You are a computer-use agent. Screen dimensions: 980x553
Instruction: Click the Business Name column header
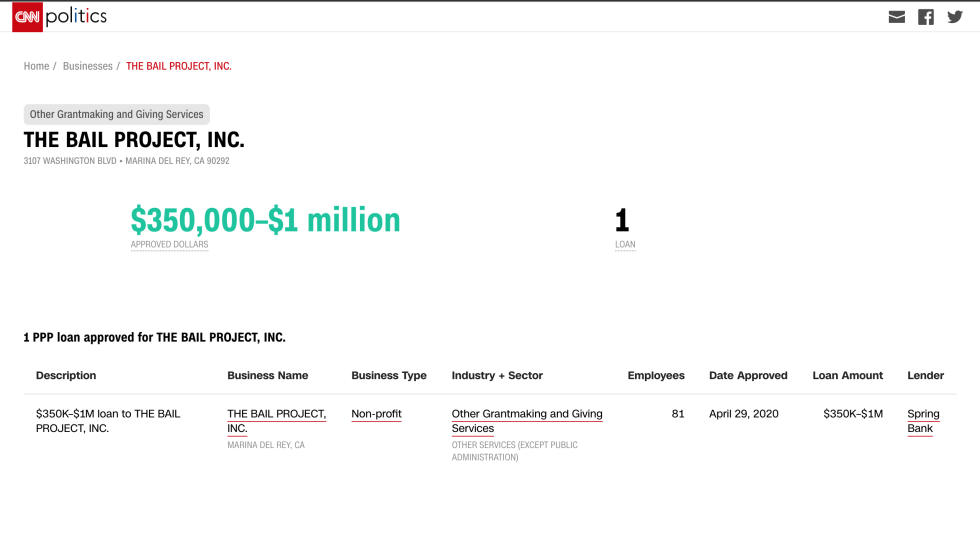[x=268, y=376]
